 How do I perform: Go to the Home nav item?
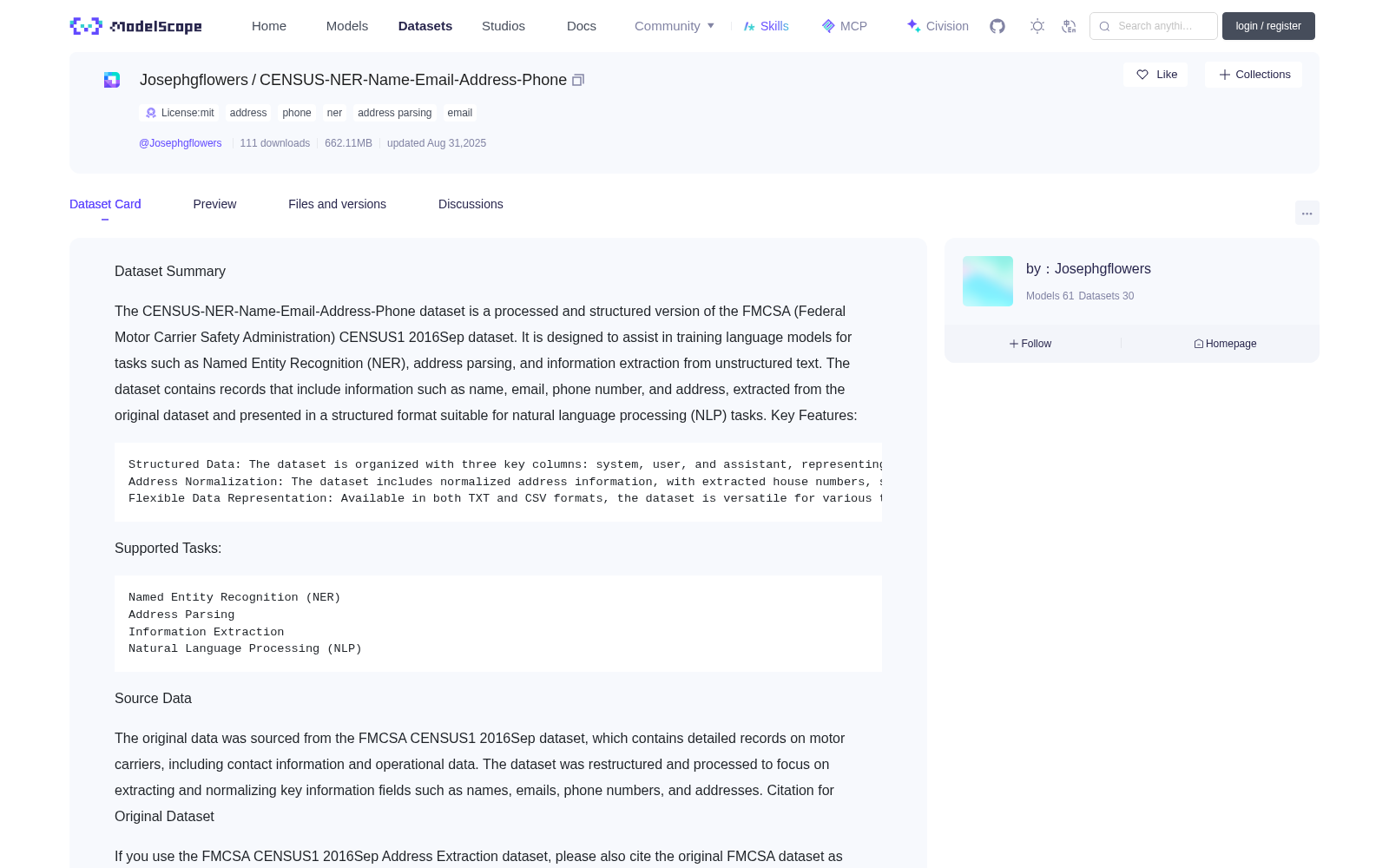tap(269, 26)
